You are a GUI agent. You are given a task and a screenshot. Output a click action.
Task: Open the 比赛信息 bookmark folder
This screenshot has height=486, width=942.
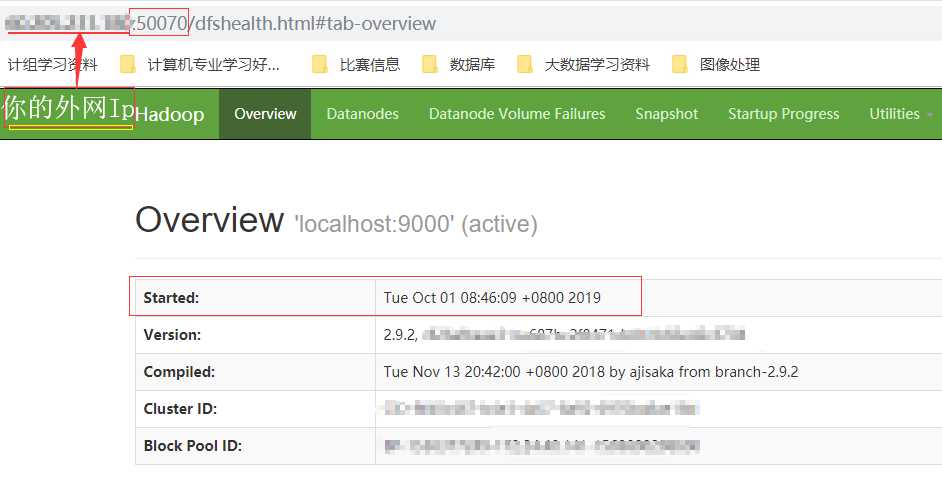pyautogui.click(x=356, y=64)
